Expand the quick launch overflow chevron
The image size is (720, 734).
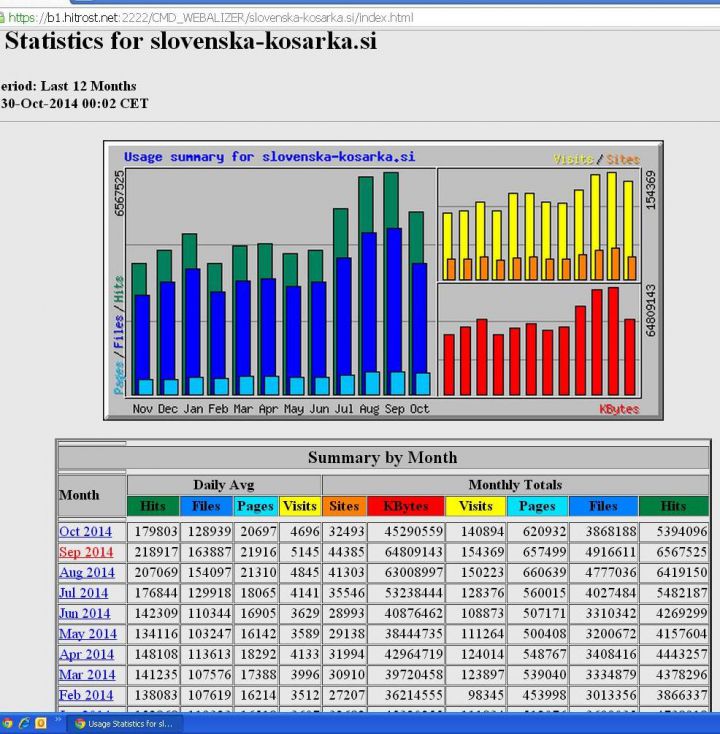58,719
